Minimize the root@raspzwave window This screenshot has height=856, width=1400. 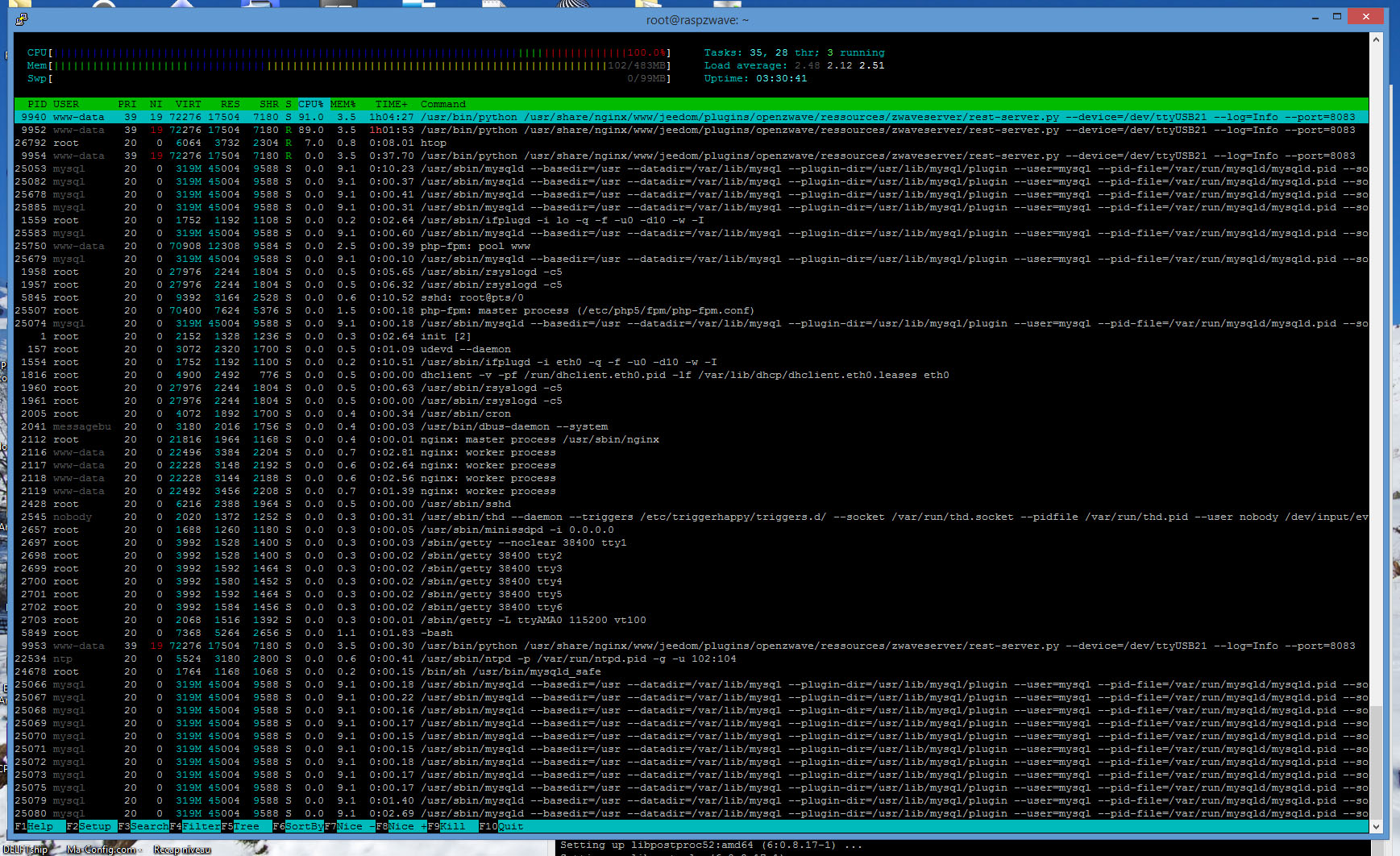pos(1315,17)
